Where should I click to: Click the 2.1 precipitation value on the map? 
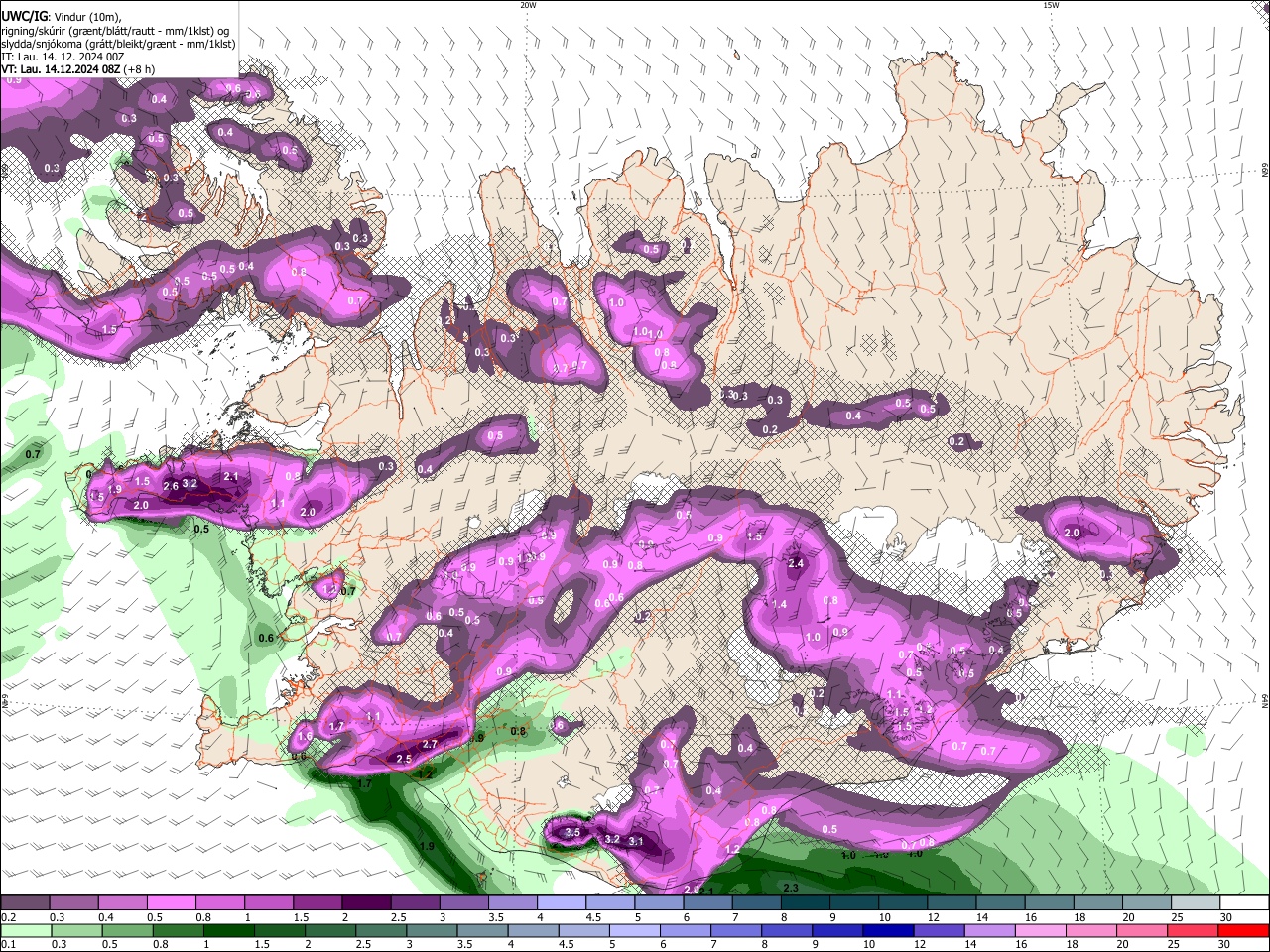pos(231,477)
